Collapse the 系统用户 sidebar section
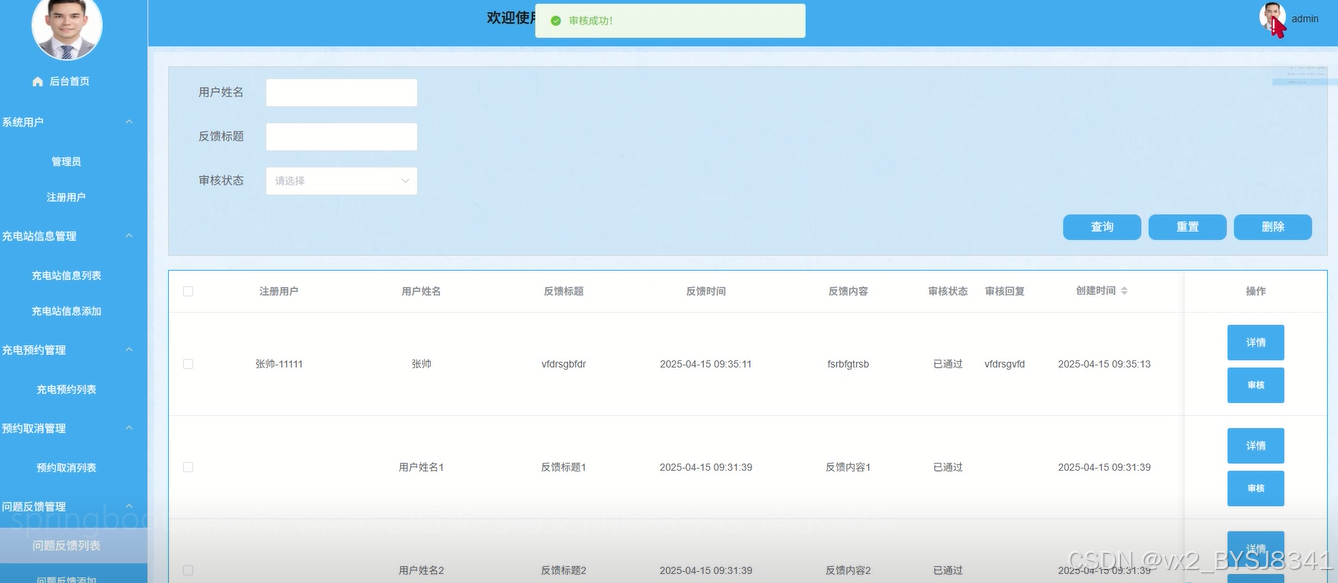Viewport: 1338px width, 583px height. pyautogui.click(x=129, y=122)
